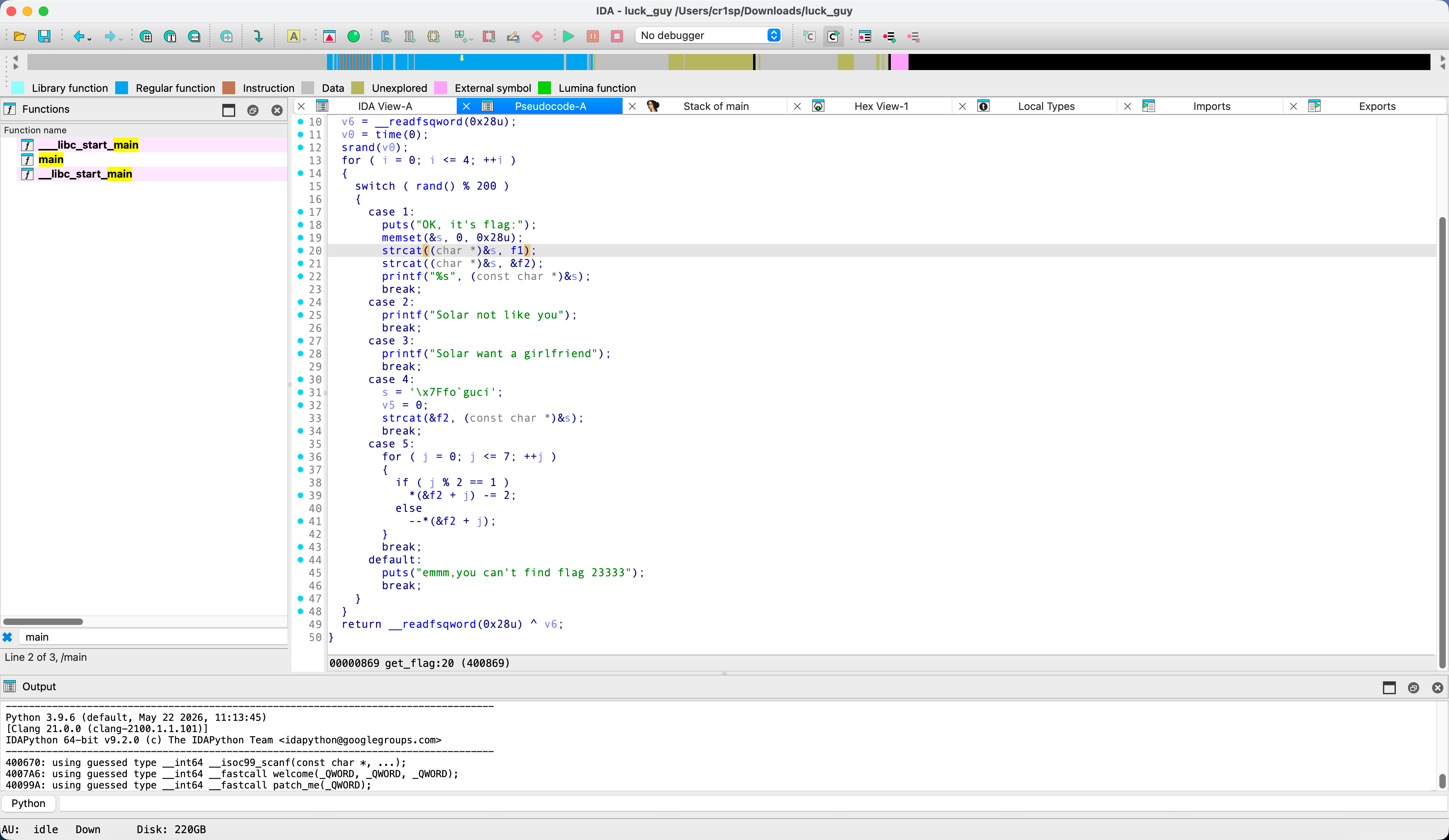
Task: Expand the dropdown beside the 'A' icon
Action: 305,39
